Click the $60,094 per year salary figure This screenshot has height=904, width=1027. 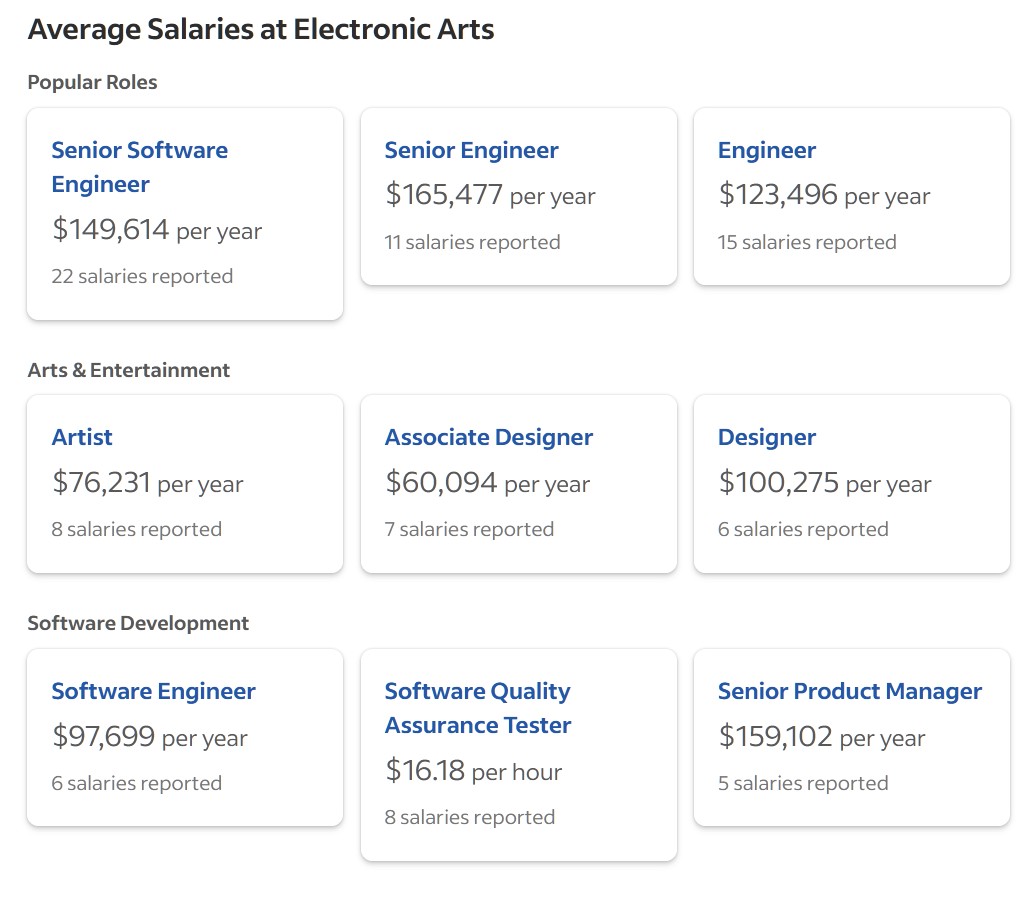coord(488,483)
